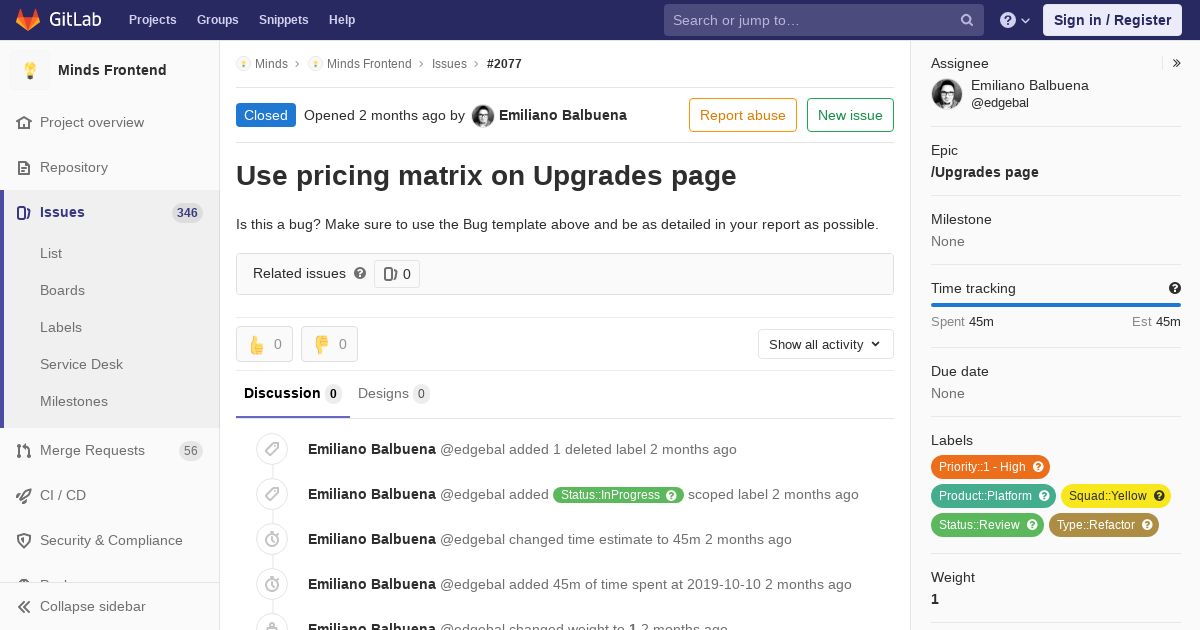Open the help question mark menu

point(1015,20)
